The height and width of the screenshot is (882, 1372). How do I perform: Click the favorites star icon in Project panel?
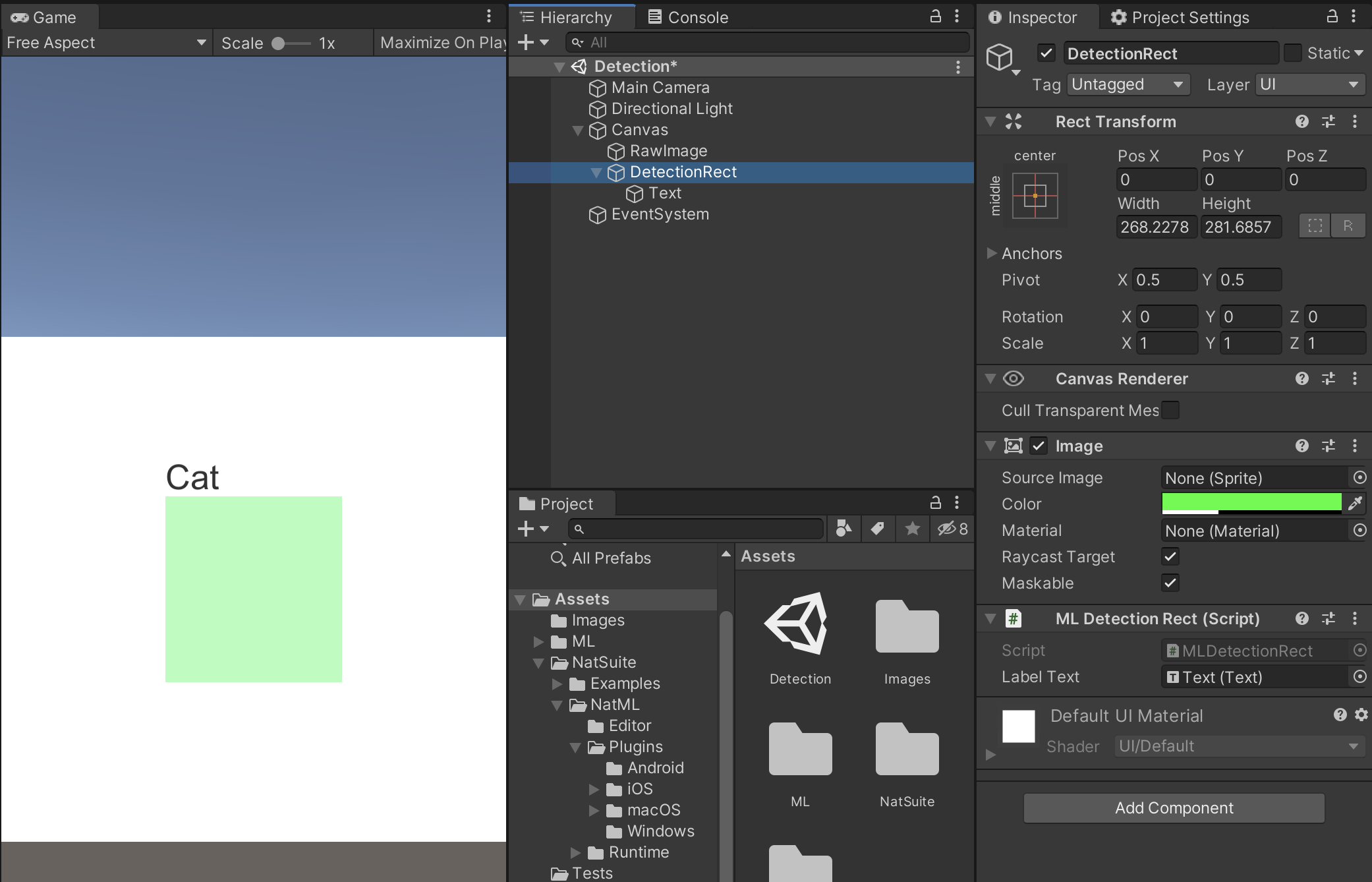point(912,529)
